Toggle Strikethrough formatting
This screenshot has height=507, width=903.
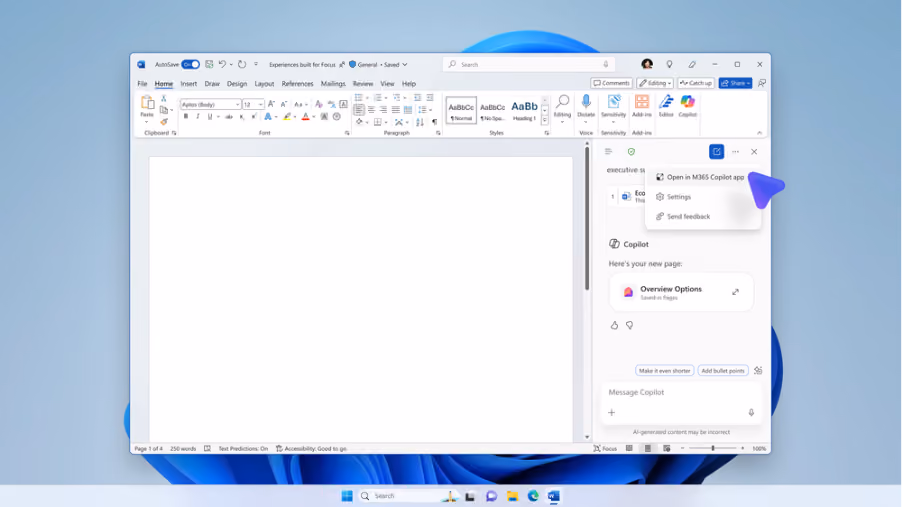pyautogui.click(x=229, y=117)
